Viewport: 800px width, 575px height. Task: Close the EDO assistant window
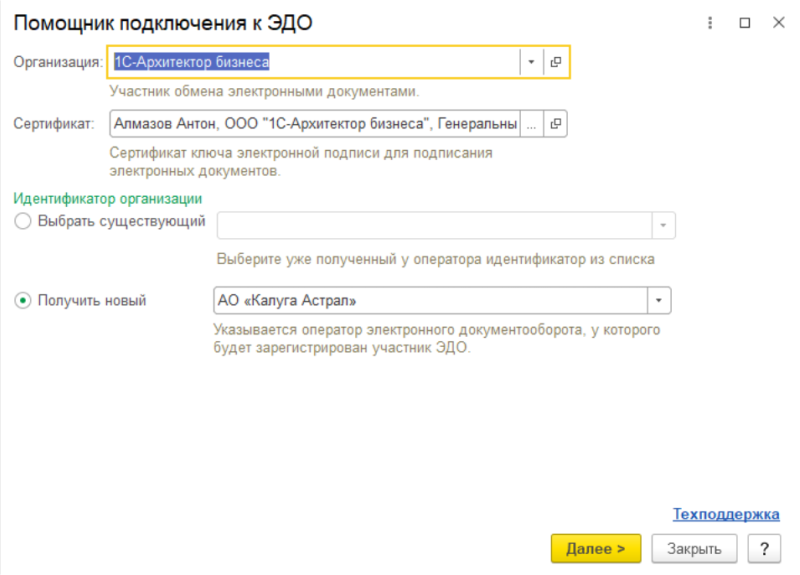(779, 22)
